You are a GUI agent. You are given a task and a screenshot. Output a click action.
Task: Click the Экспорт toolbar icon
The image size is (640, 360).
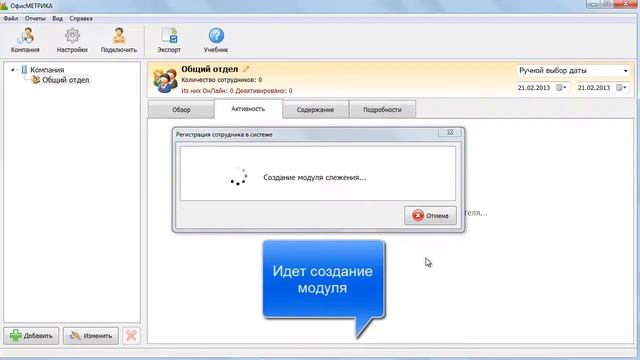coord(169,40)
